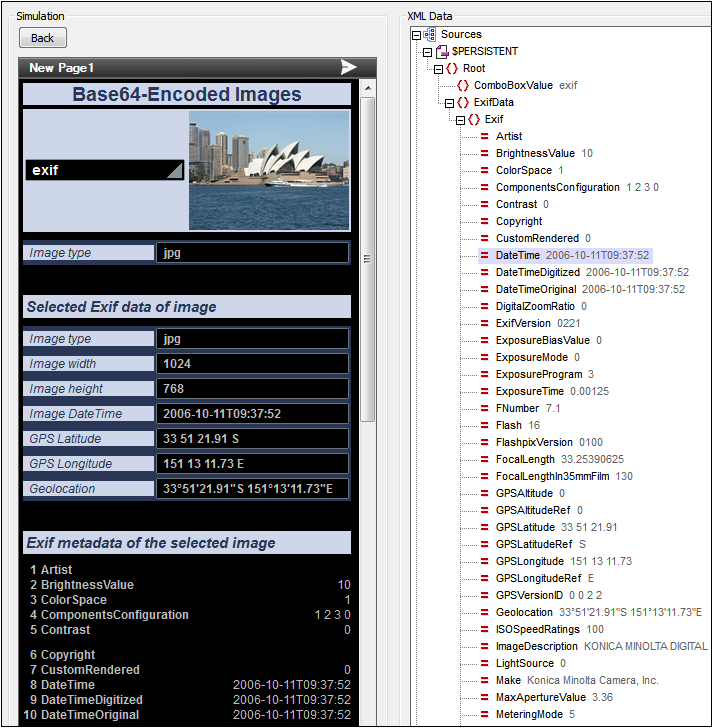Screen dimensions: 713x728
Task: Click the Root element braces icon
Action: click(452, 68)
